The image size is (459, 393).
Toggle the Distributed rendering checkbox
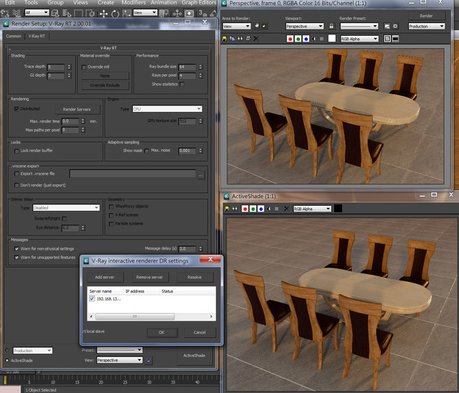pos(16,109)
